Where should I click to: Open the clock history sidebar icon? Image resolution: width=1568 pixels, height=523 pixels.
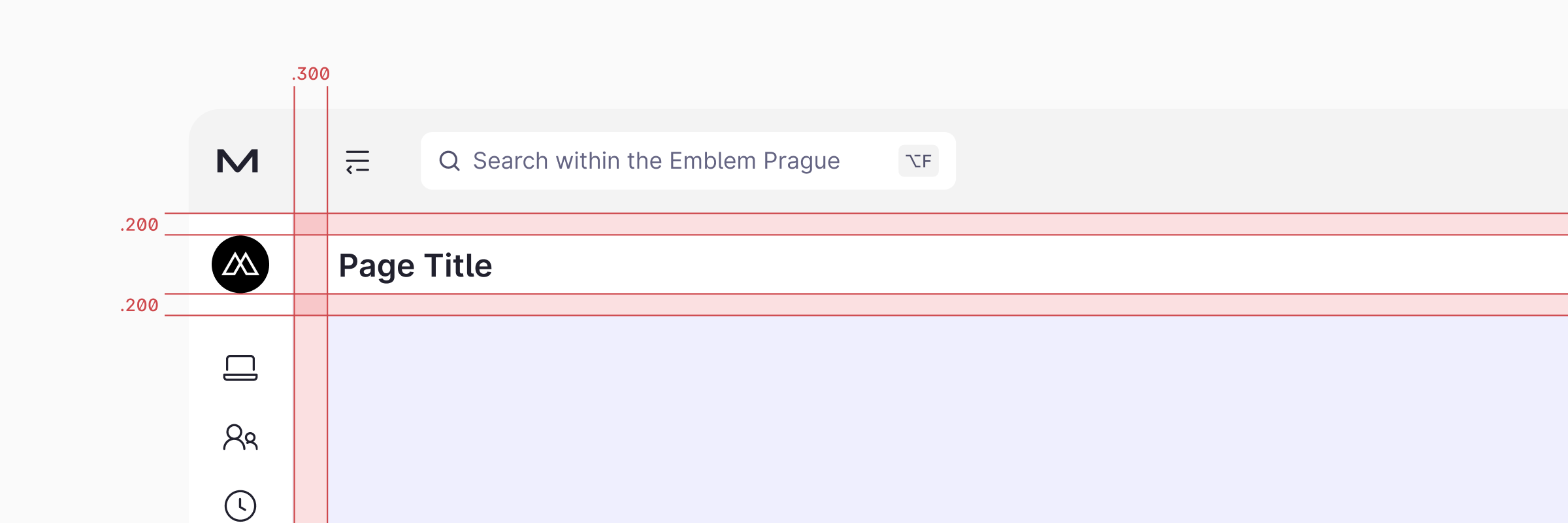[x=240, y=505]
